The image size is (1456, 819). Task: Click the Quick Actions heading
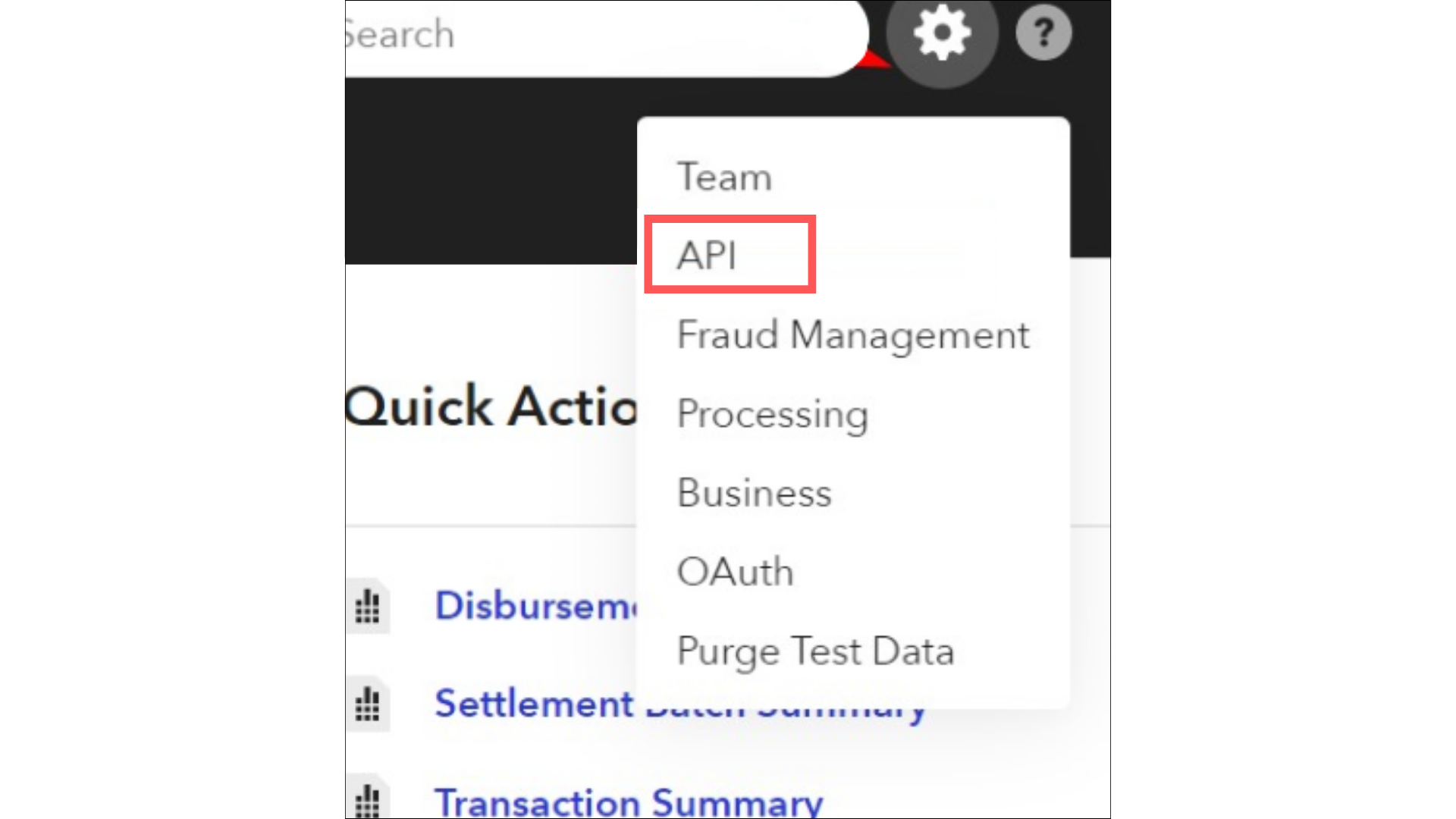(x=491, y=406)
